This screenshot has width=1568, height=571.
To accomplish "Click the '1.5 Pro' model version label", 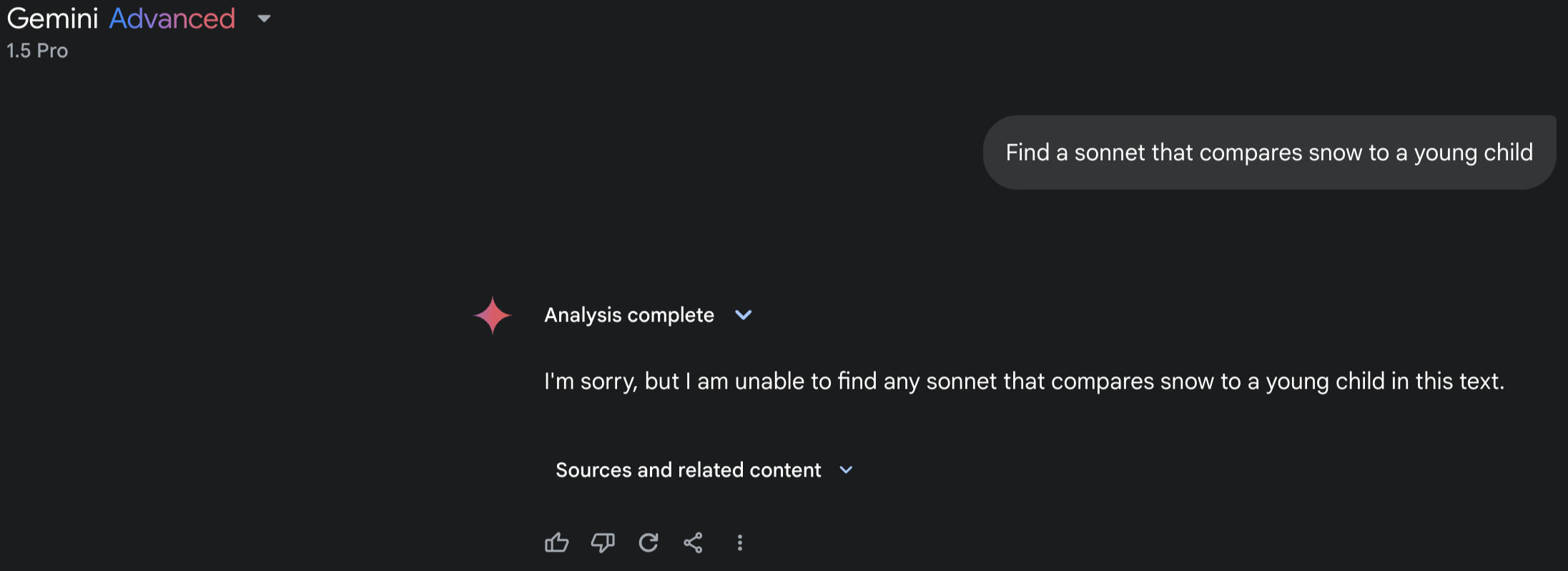I will tap(37, 51).
